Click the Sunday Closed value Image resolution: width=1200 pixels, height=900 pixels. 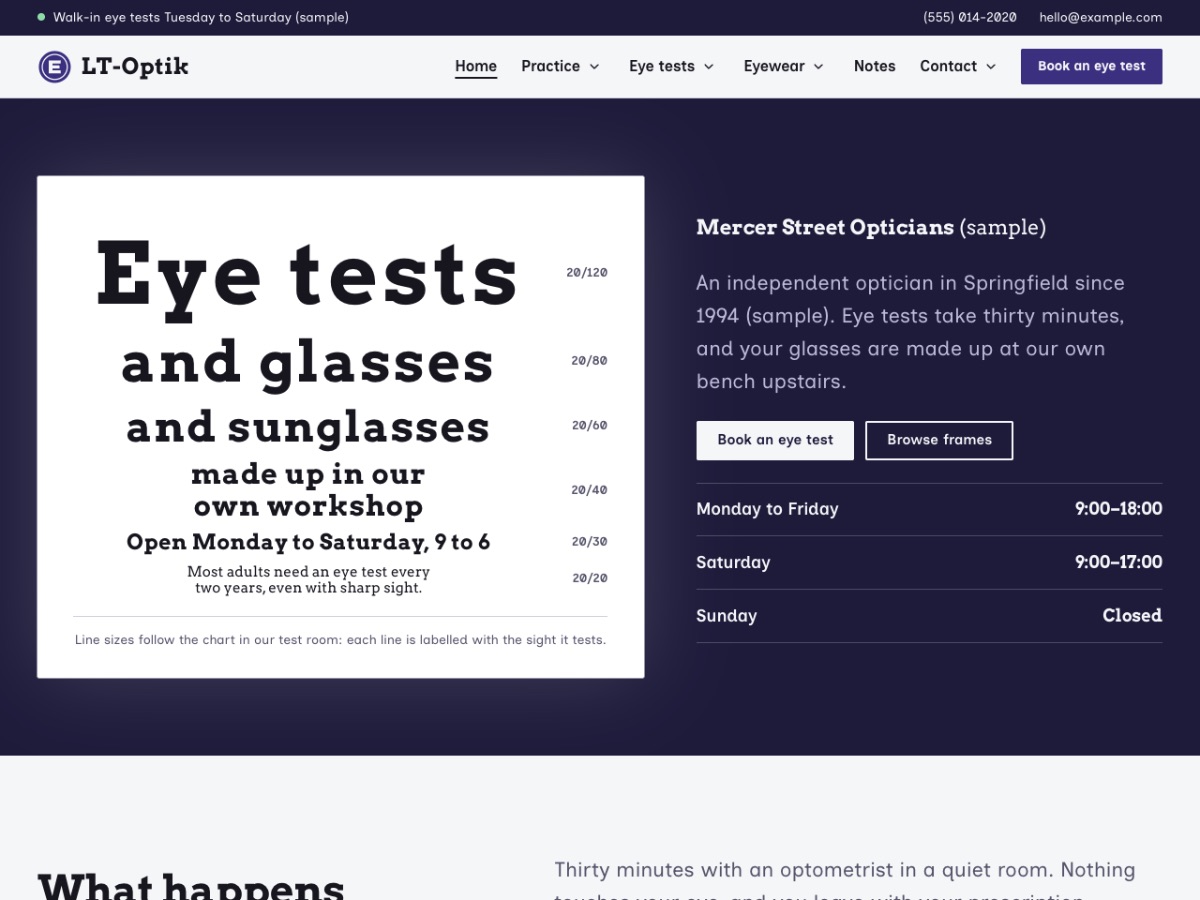pyautogui.click(x=1132, y=616)
